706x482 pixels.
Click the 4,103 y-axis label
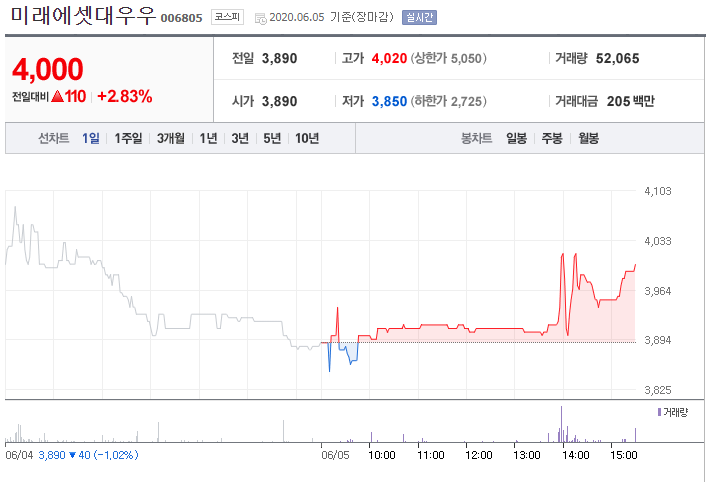pos(657,191)
